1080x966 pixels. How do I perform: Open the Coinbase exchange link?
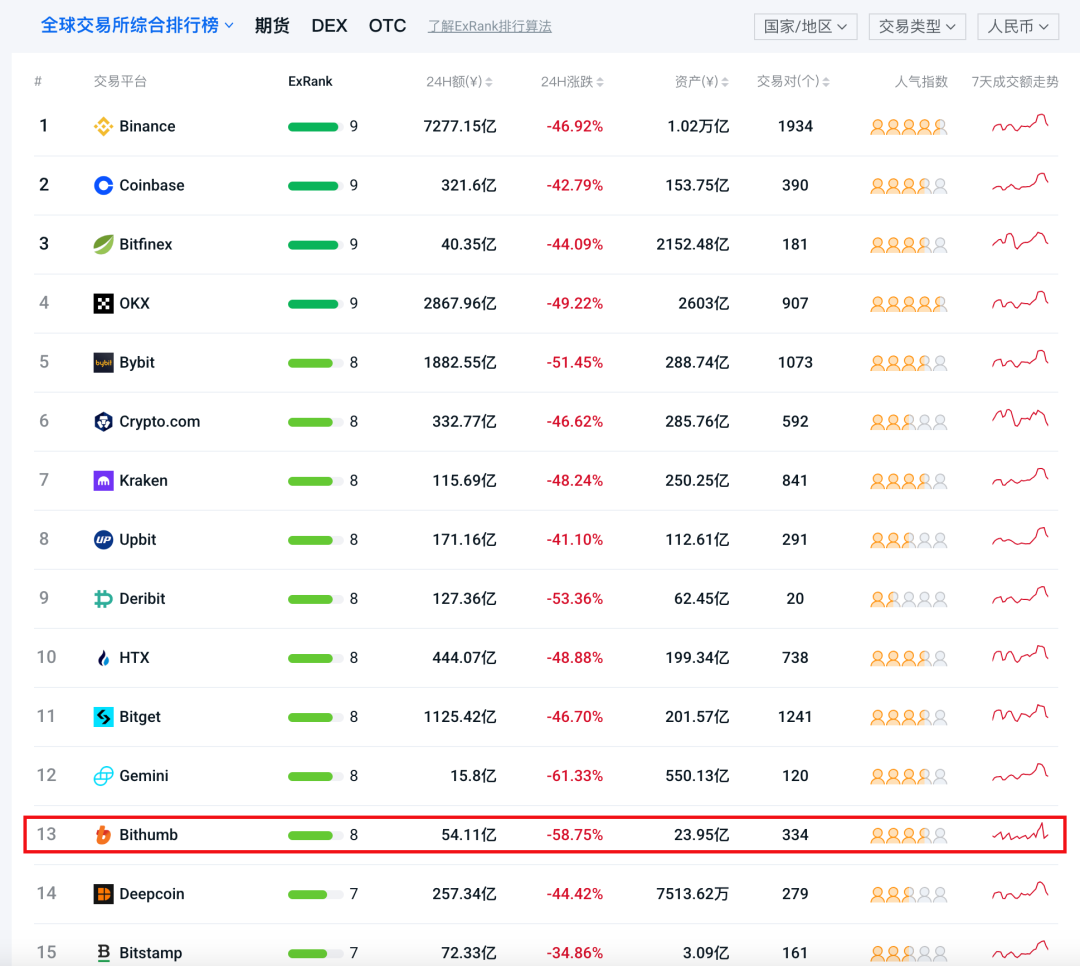(152, 185)
